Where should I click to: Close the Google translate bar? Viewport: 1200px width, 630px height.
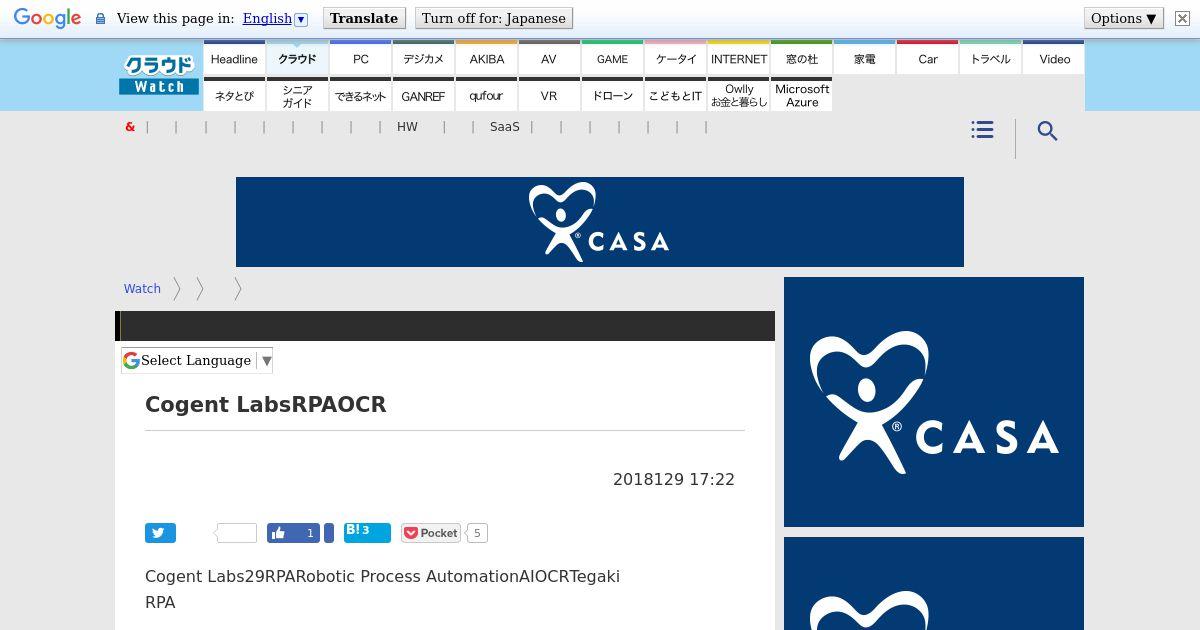(x=1182, y=19)
